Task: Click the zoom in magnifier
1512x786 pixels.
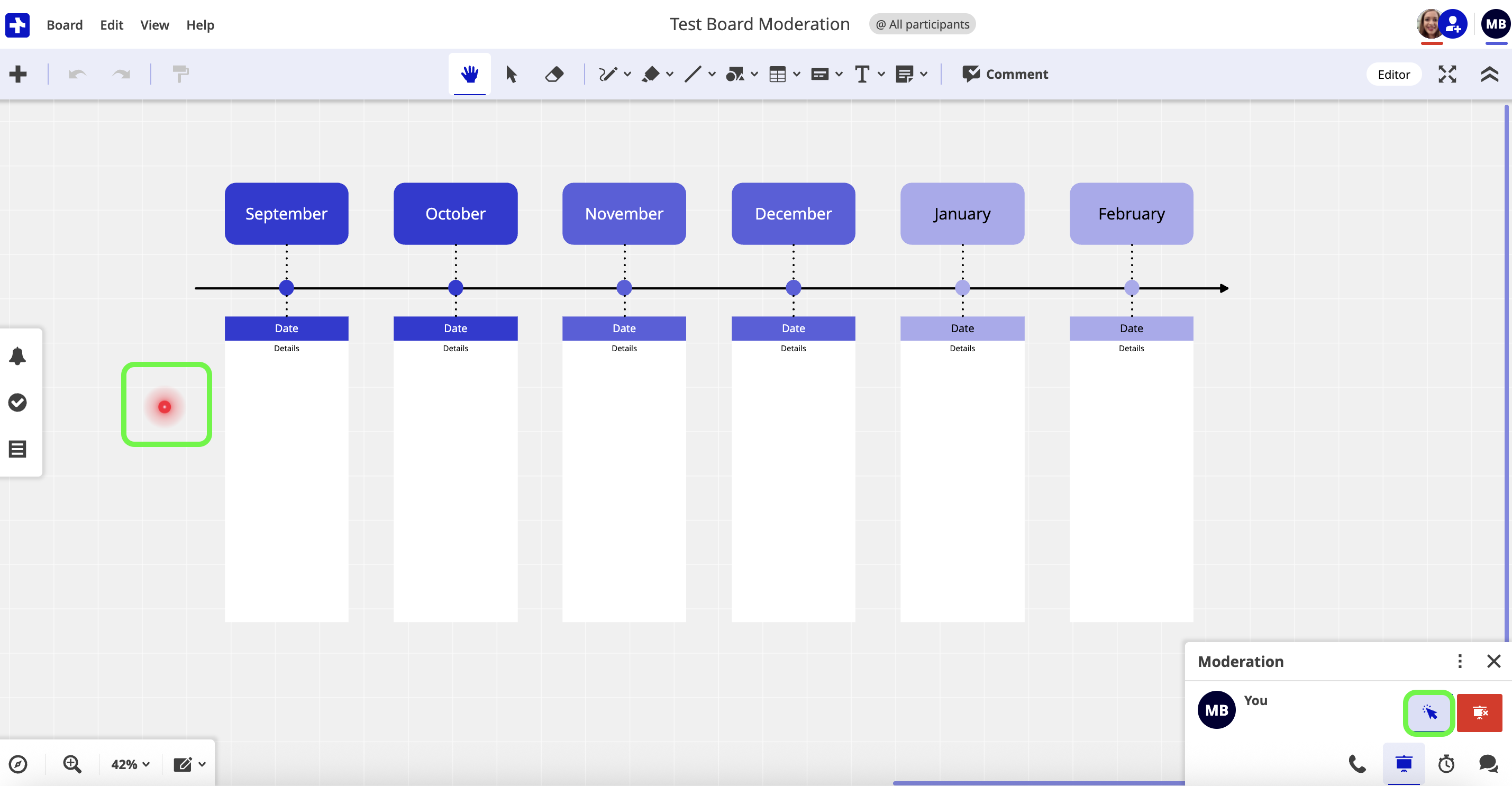Action: (x=72, y=764)
